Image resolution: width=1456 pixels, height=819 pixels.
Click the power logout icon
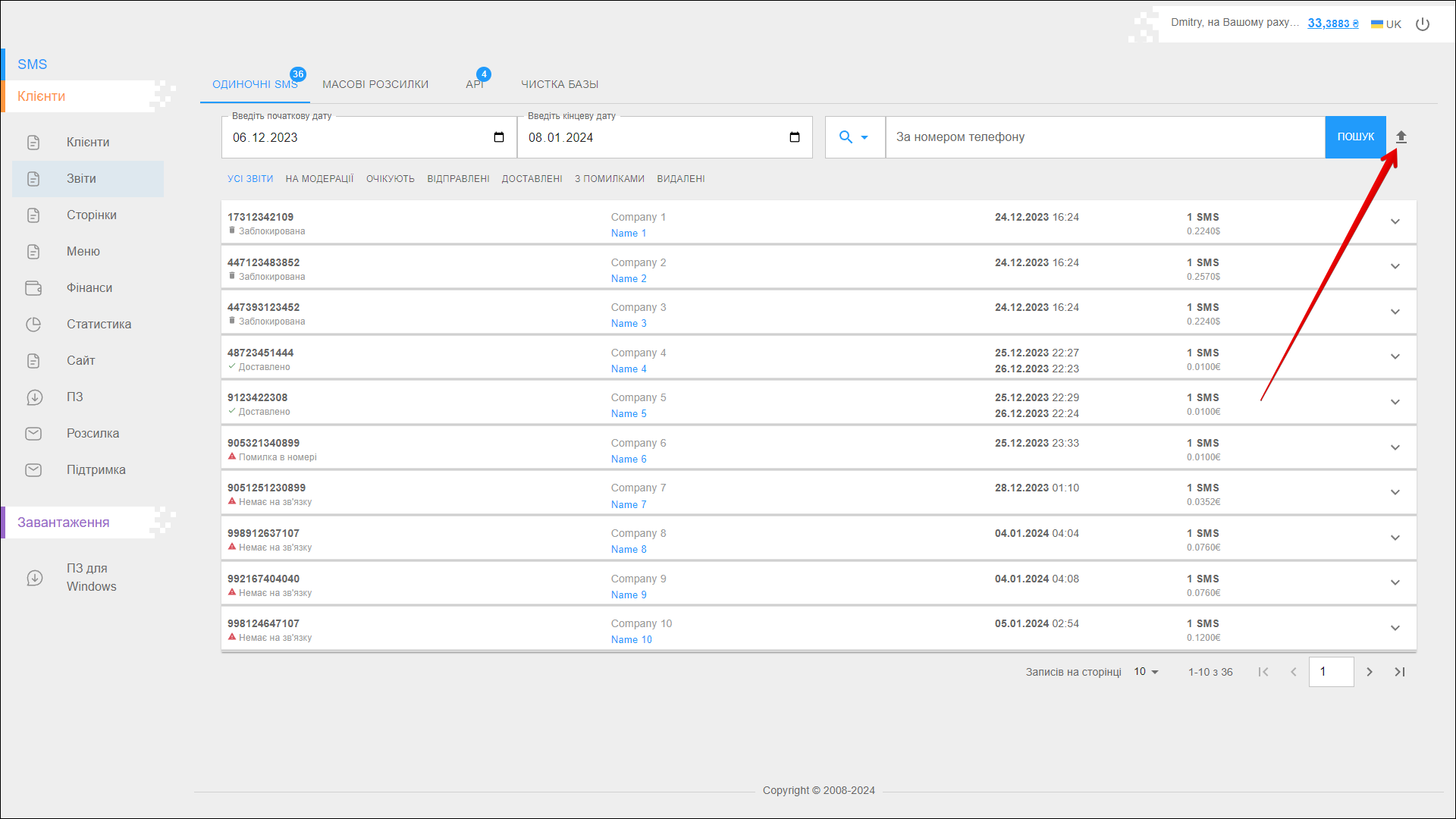[1423, 24]
